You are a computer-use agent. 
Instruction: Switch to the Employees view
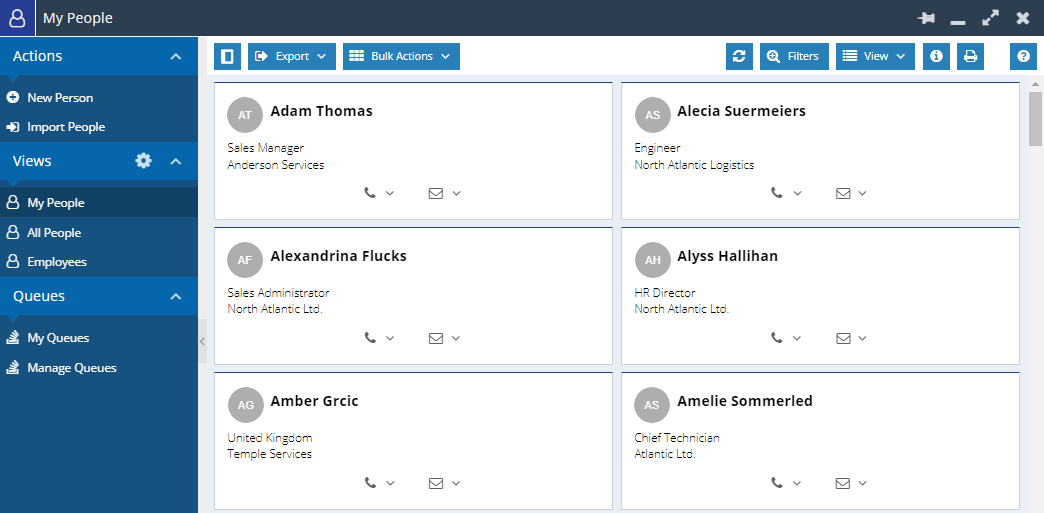pyautogui.click(x=56, y=262)
